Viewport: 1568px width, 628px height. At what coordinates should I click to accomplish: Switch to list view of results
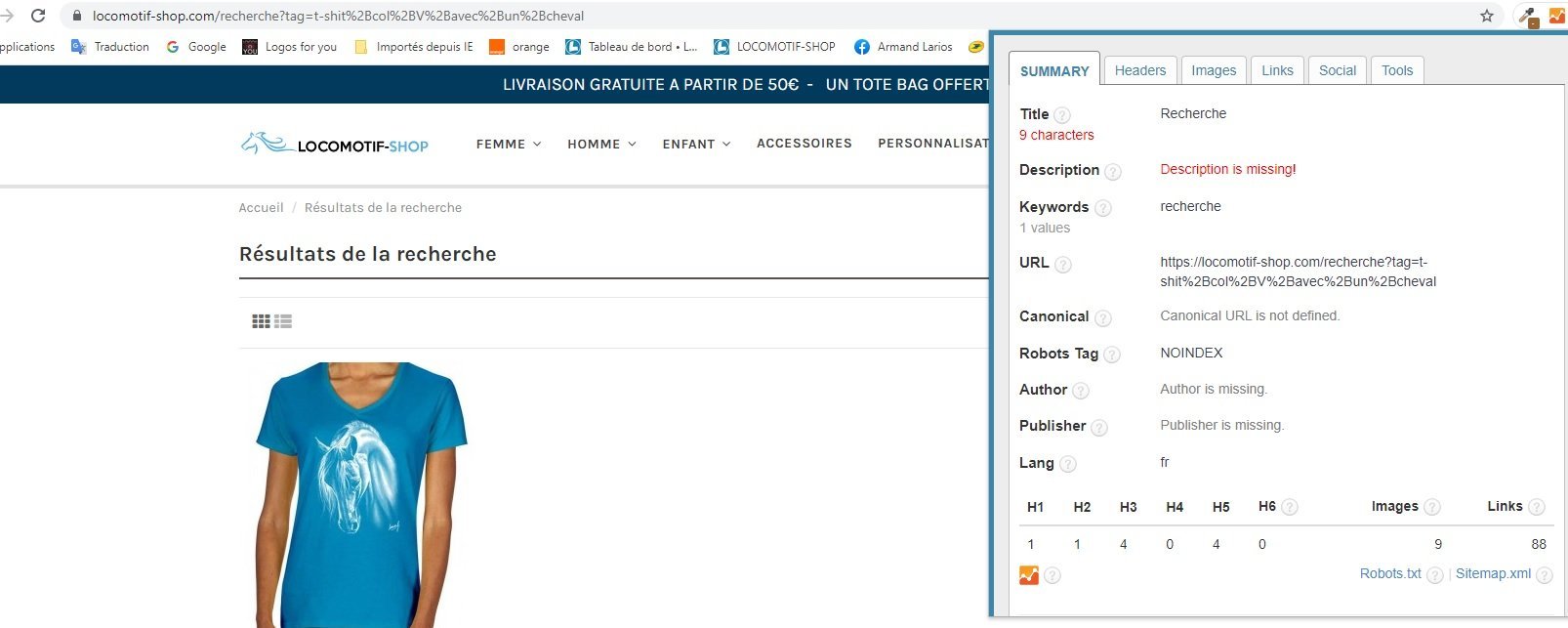click(283, 321)
